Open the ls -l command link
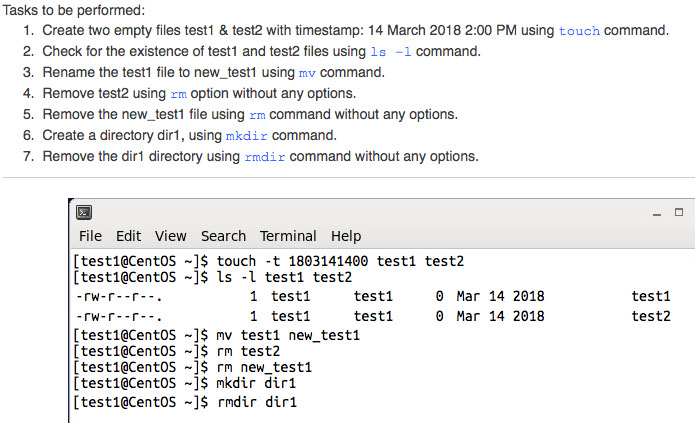 390,52
